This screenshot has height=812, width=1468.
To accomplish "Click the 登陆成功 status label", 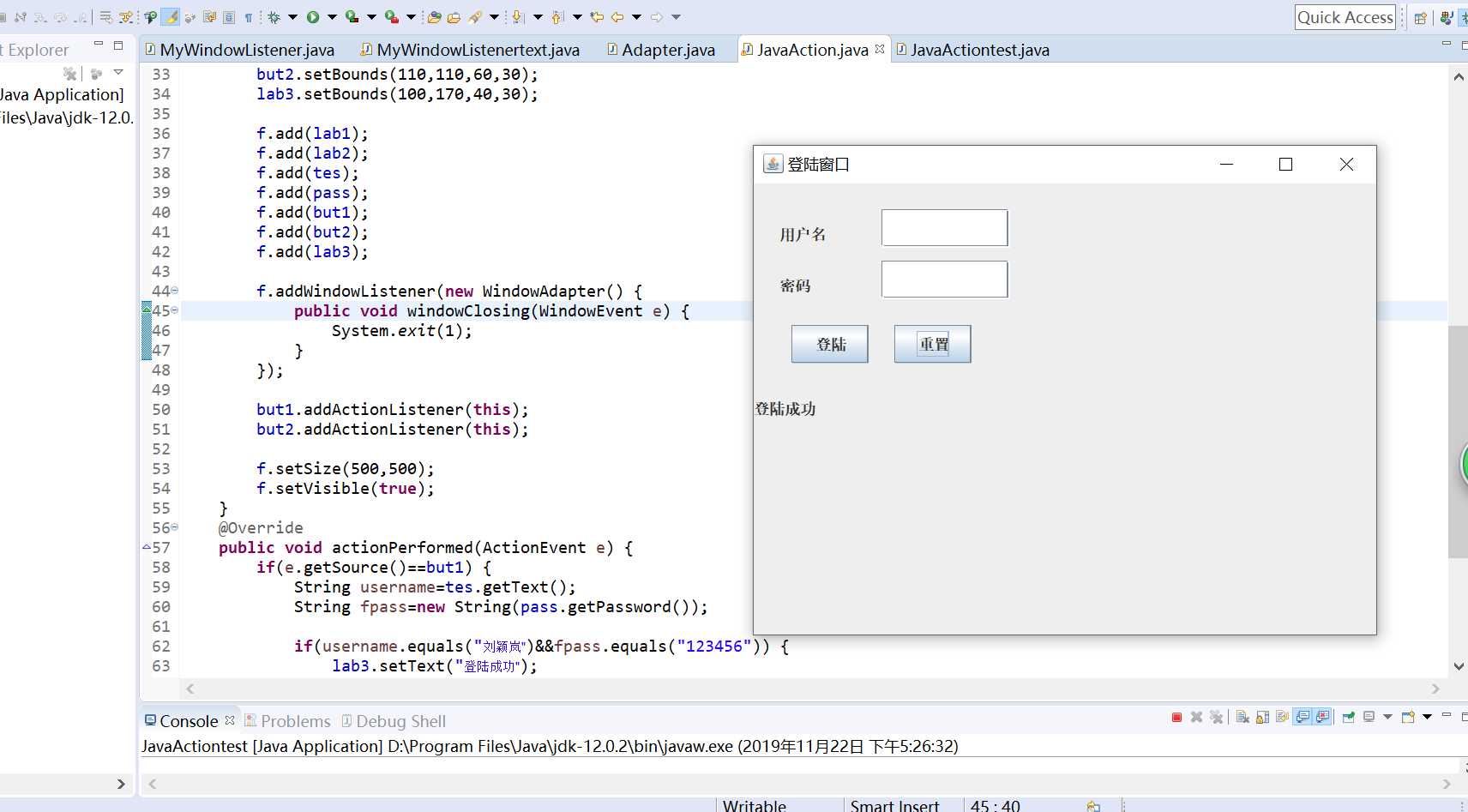I will (785, 409).
